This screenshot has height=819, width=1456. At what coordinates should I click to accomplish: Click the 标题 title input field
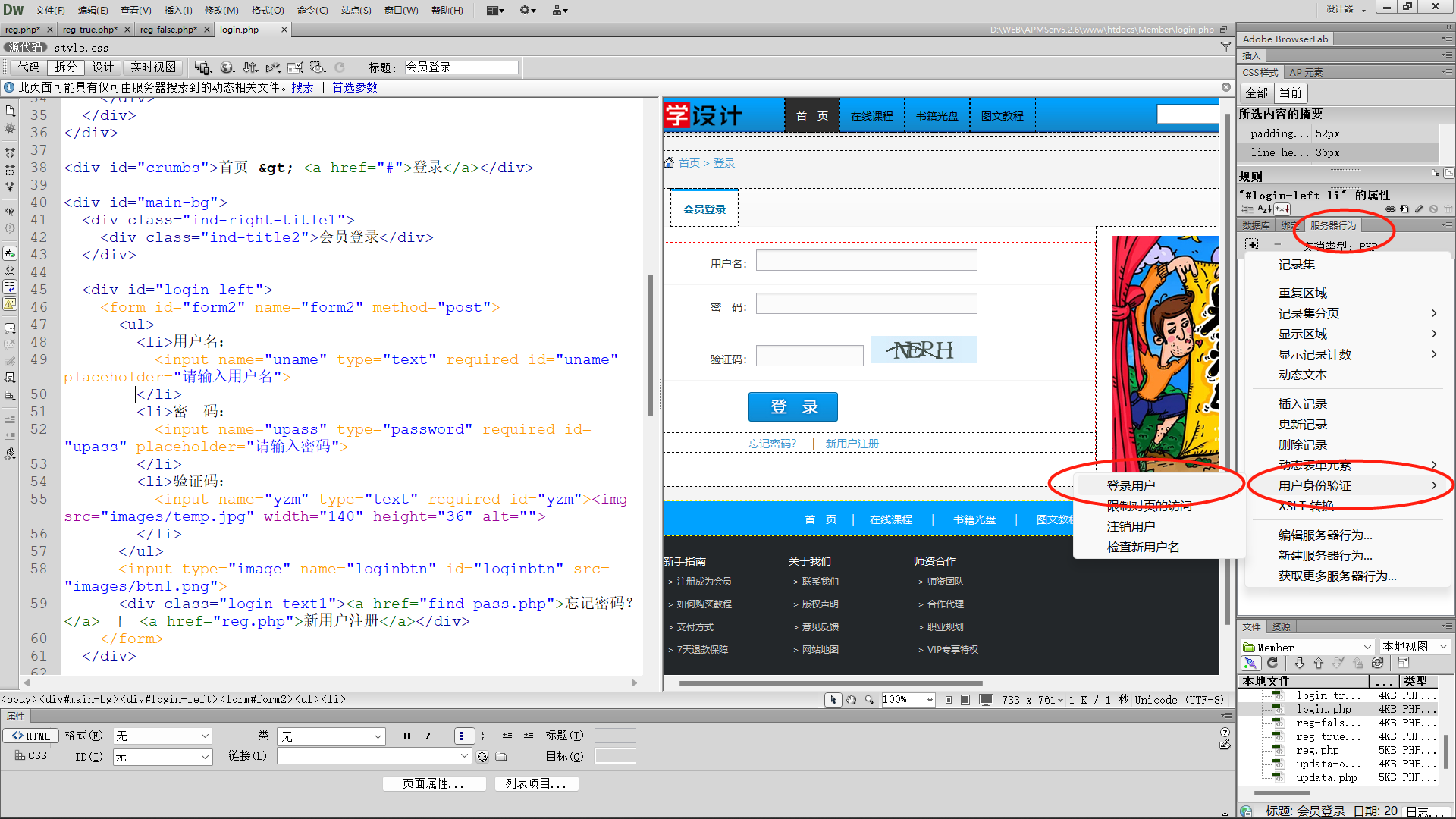pyautogui.click(x=461, y=67)
